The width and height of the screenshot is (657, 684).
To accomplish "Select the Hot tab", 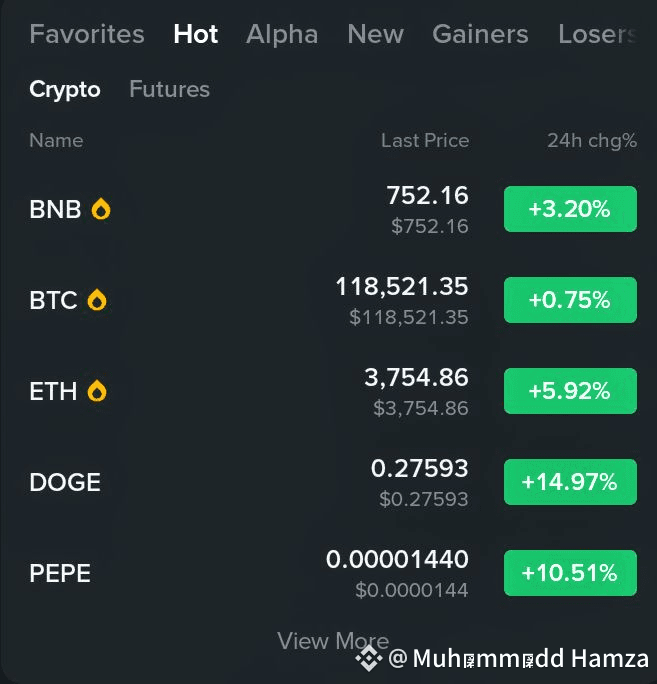I will point(195,34).
